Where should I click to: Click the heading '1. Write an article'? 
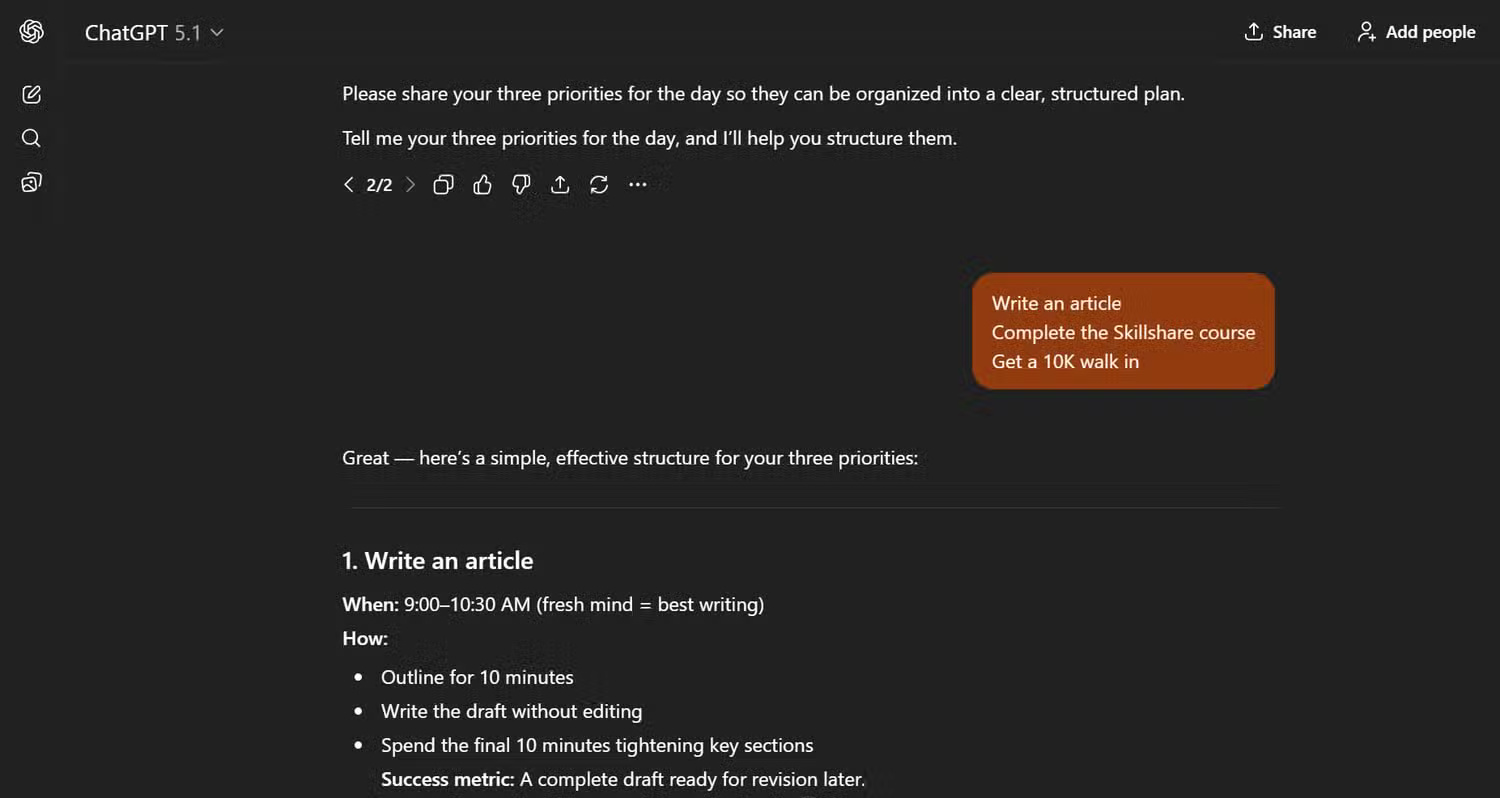(438, 560)
